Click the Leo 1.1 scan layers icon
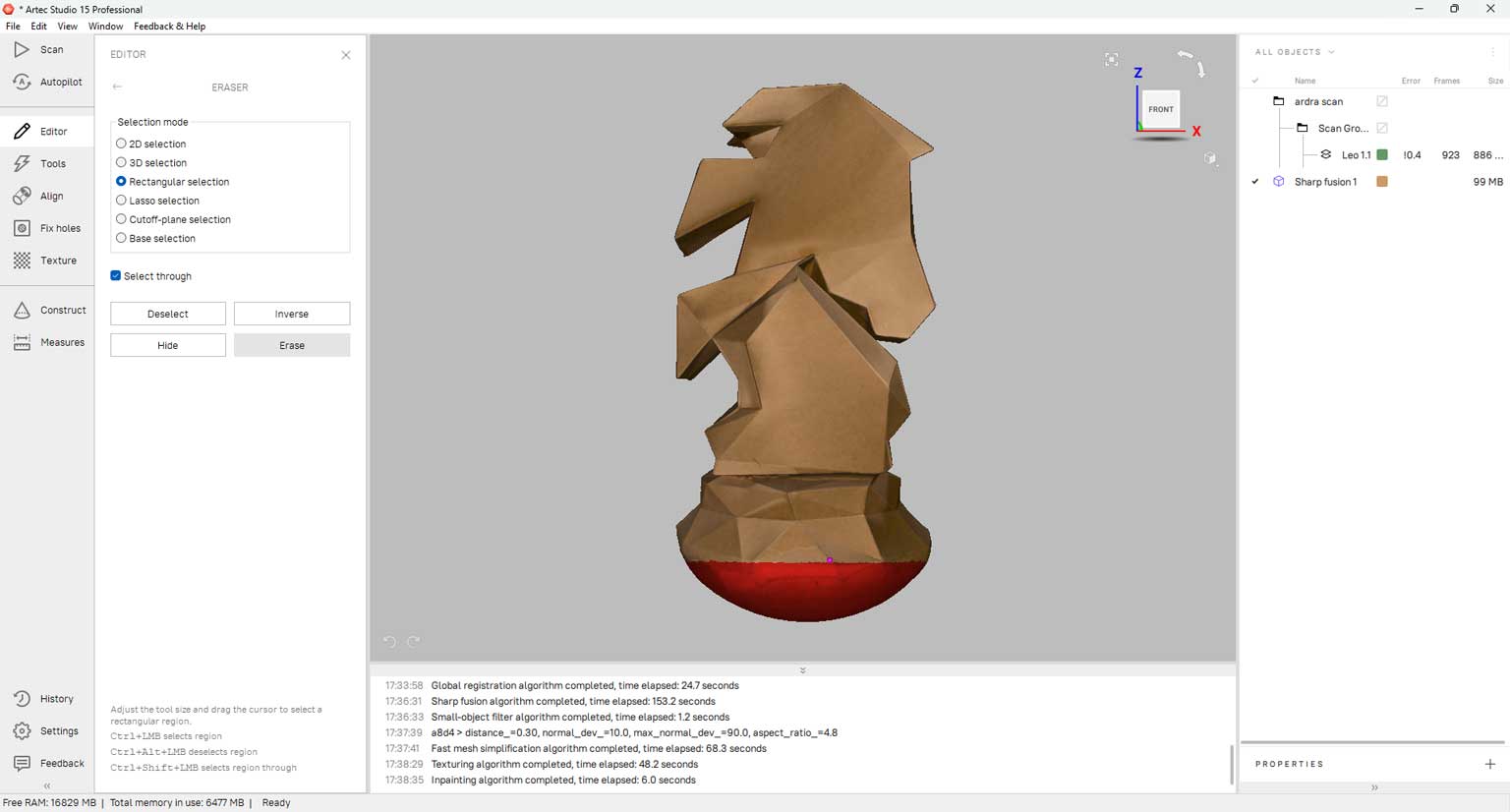Image resolution: width=1510 pixels, height=812 pixels. (1325, 154)
